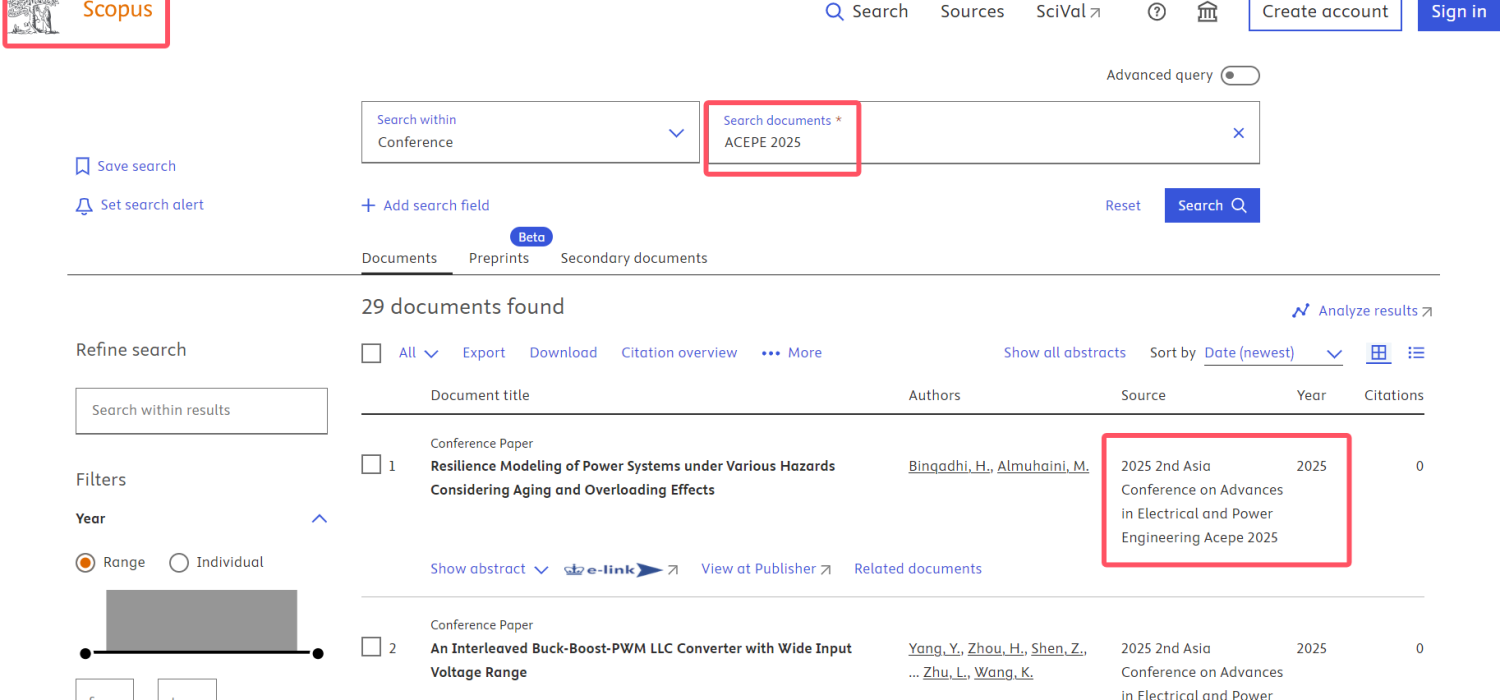Choose the Individual year radio button

[x=179, y=562]
